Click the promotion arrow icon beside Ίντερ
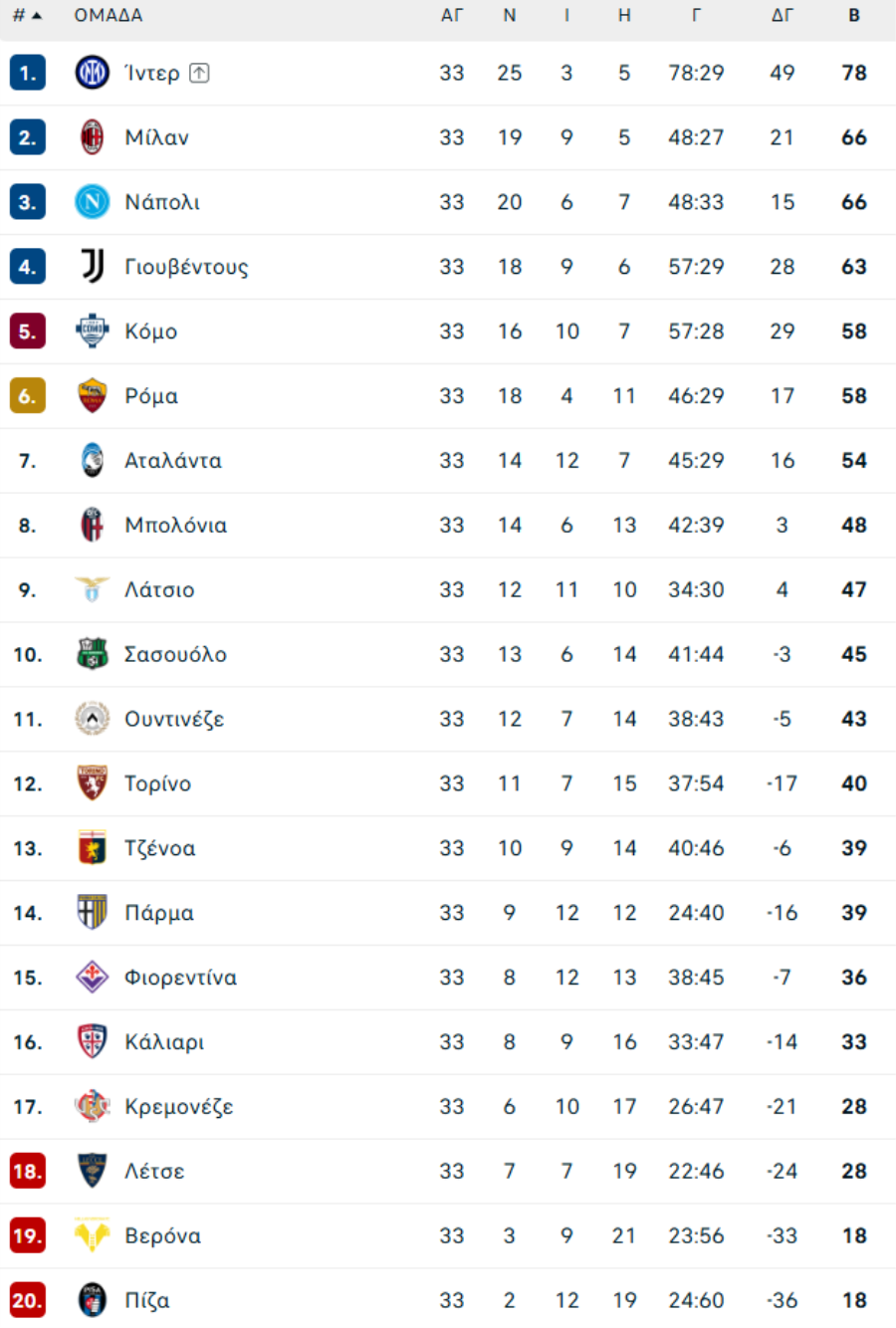This screenshot has width=896, height=1328. coord(199,73)
